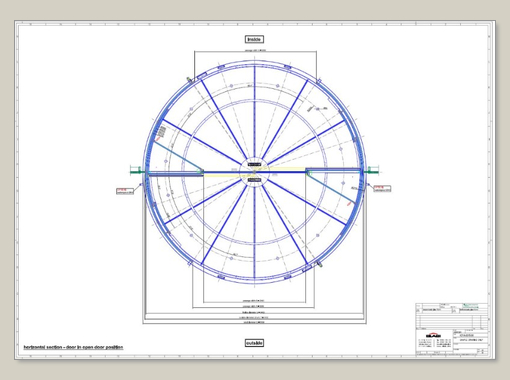
Task: Click the bottommost diameter dimension label
Action: coord(254,322)
